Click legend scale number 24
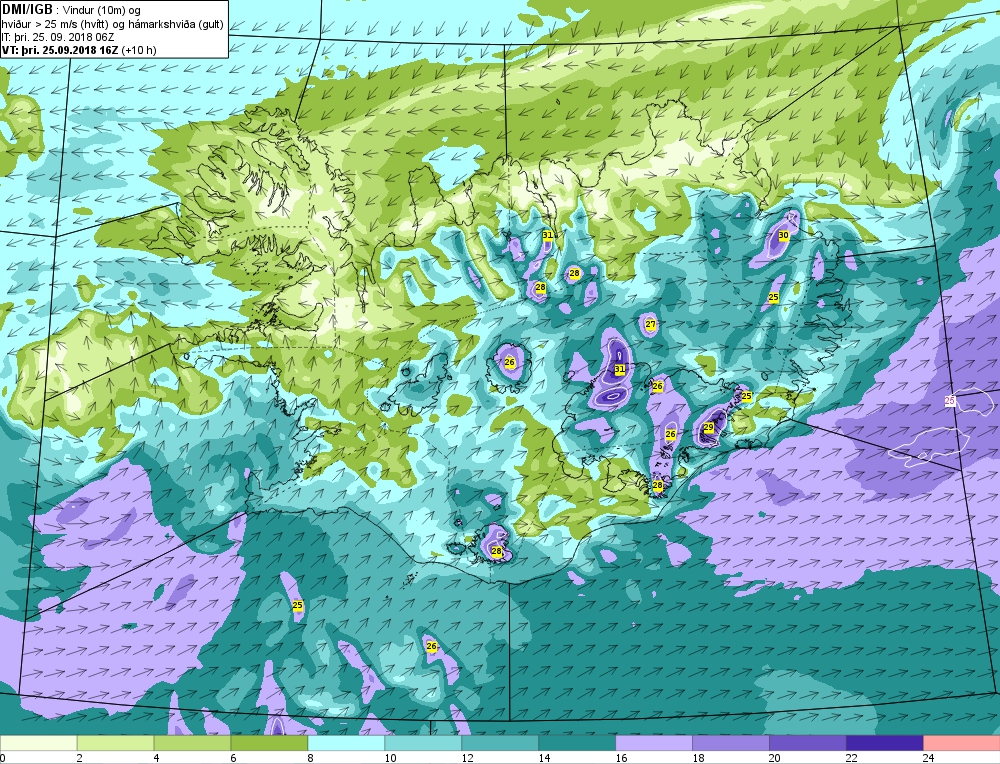This screenshot has height=764, width=1000. point(929,758)
